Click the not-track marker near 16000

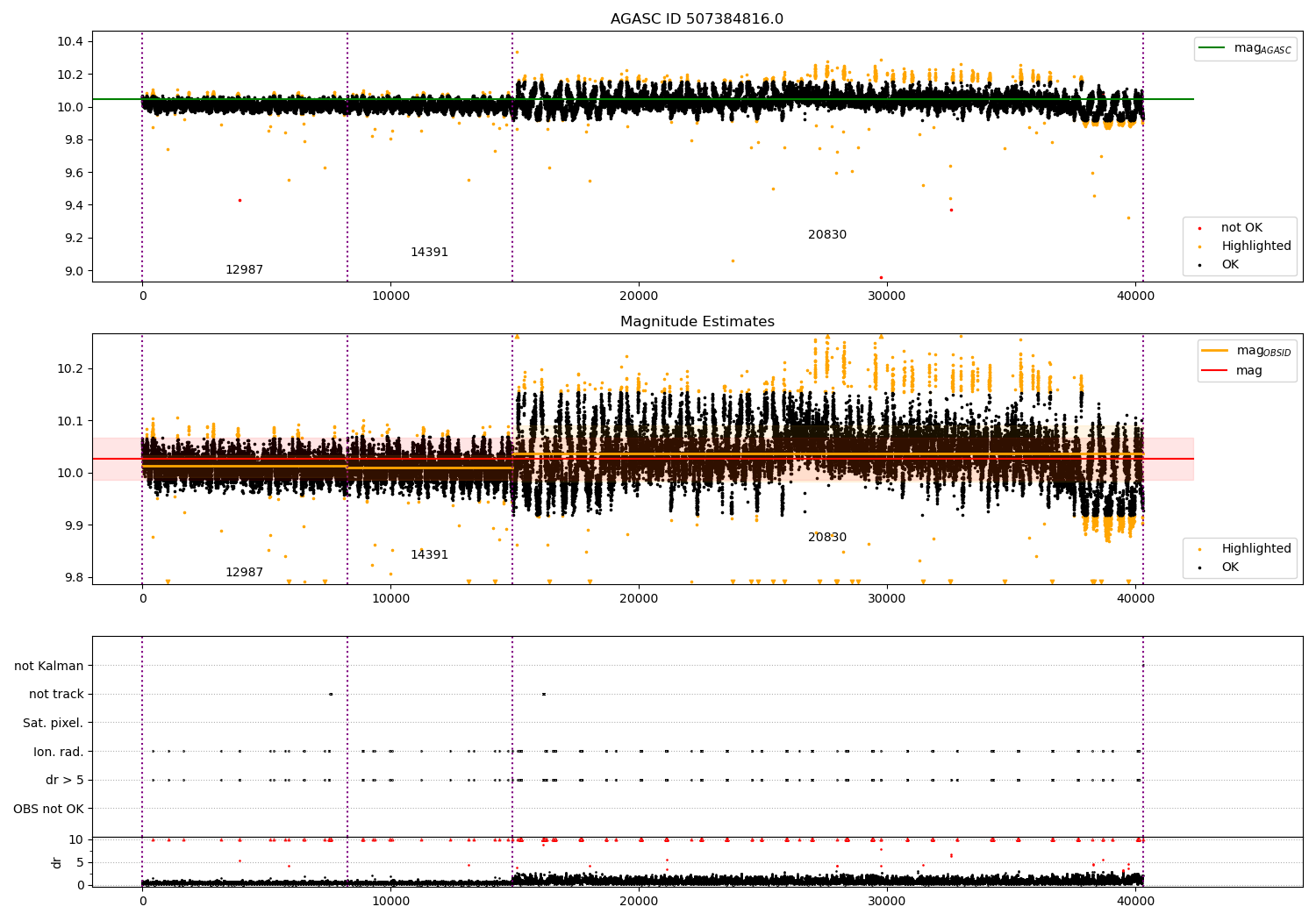point(544,694)
